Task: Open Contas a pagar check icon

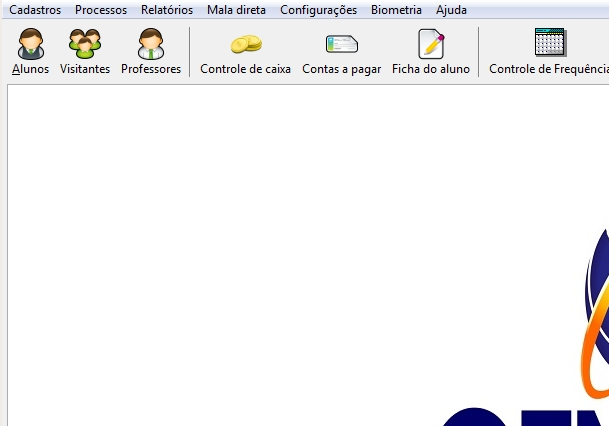Action: [x=342, y=44]
